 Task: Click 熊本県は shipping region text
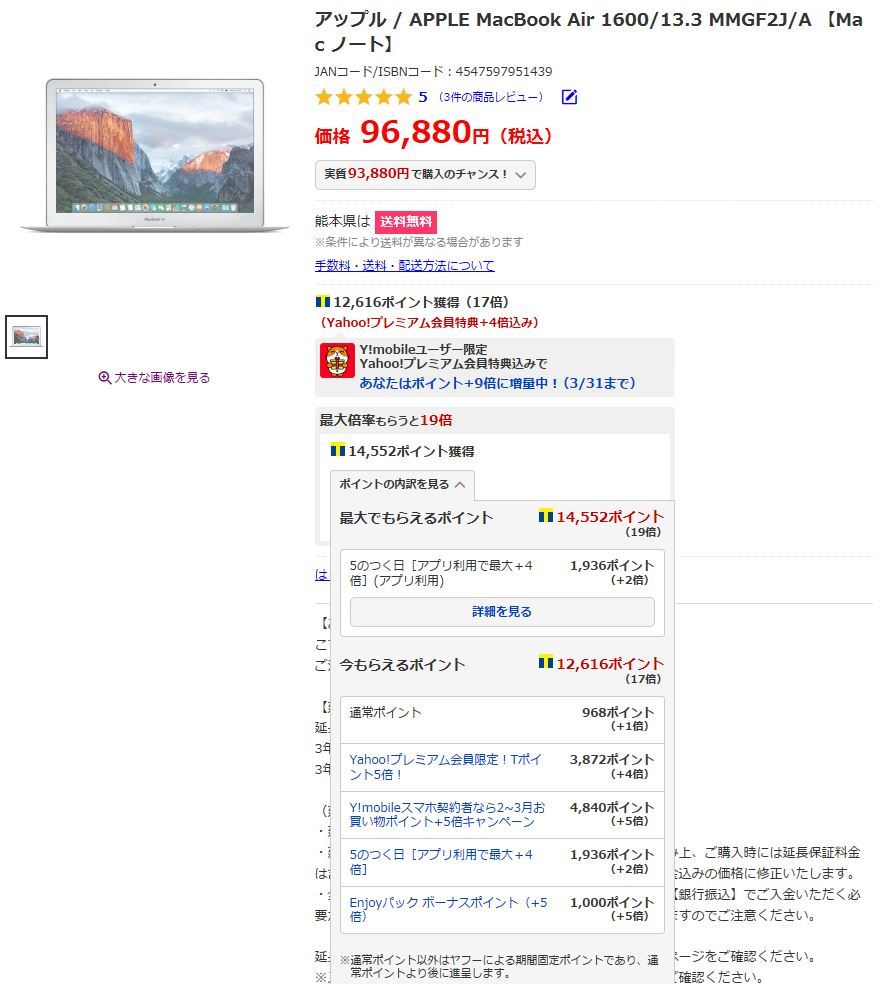pyautogui.click(x=343, y=222)
